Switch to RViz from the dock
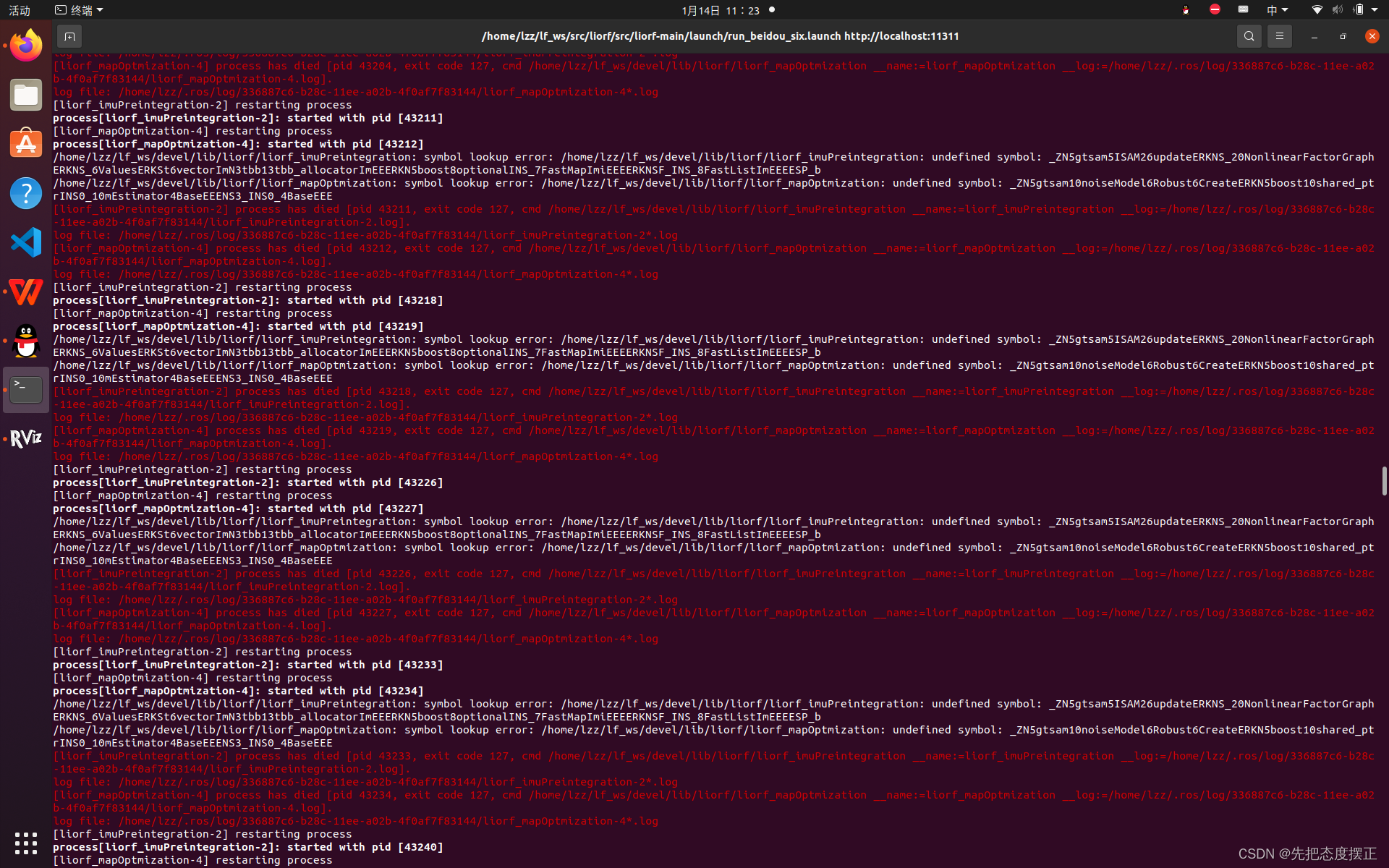Viewport: 1389px width, 868px height. [x=26, y=438]
